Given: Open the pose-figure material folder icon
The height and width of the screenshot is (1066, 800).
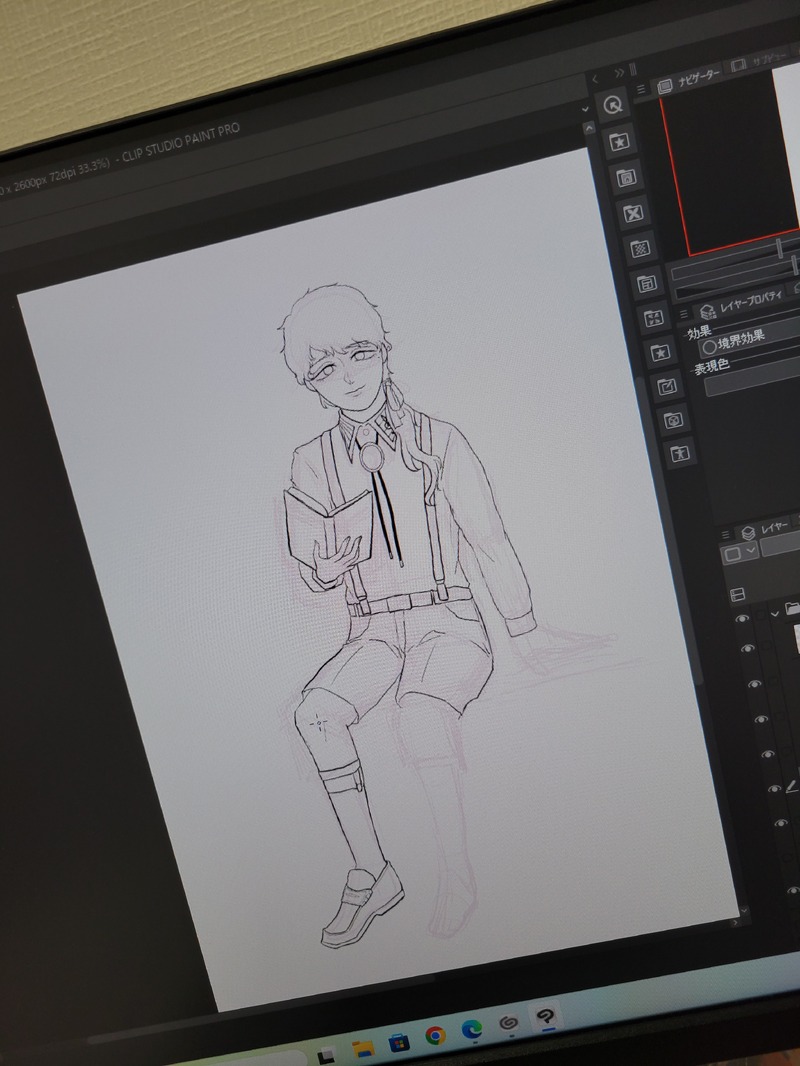Looking at the screenshot, I should coord(680,453).
